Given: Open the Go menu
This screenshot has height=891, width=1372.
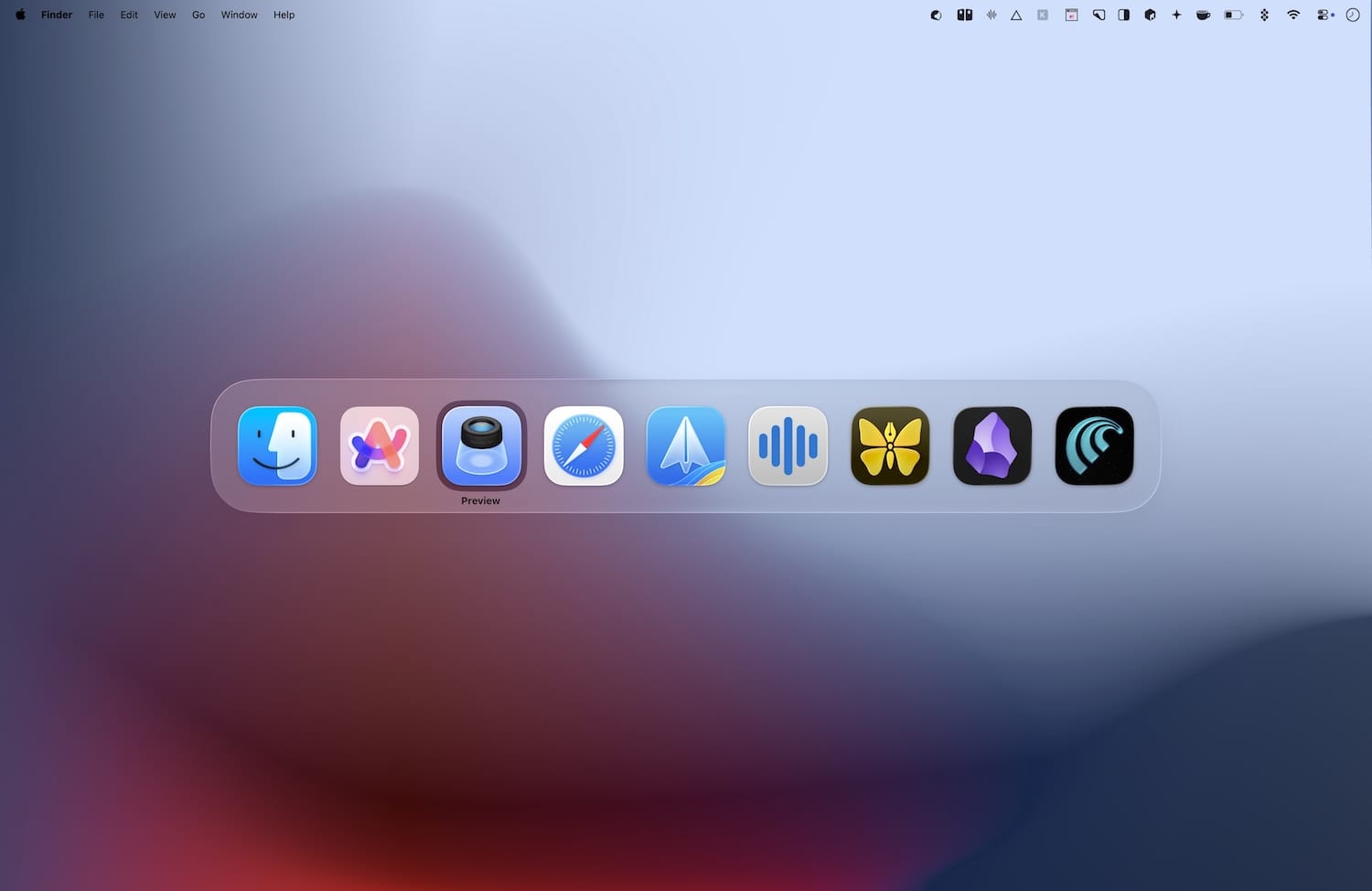Looking at the screenshot, I should point(198,15).
